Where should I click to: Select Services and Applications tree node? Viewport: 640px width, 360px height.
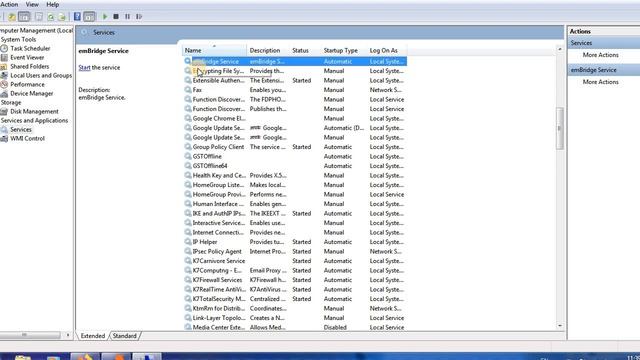pos(34,120)
